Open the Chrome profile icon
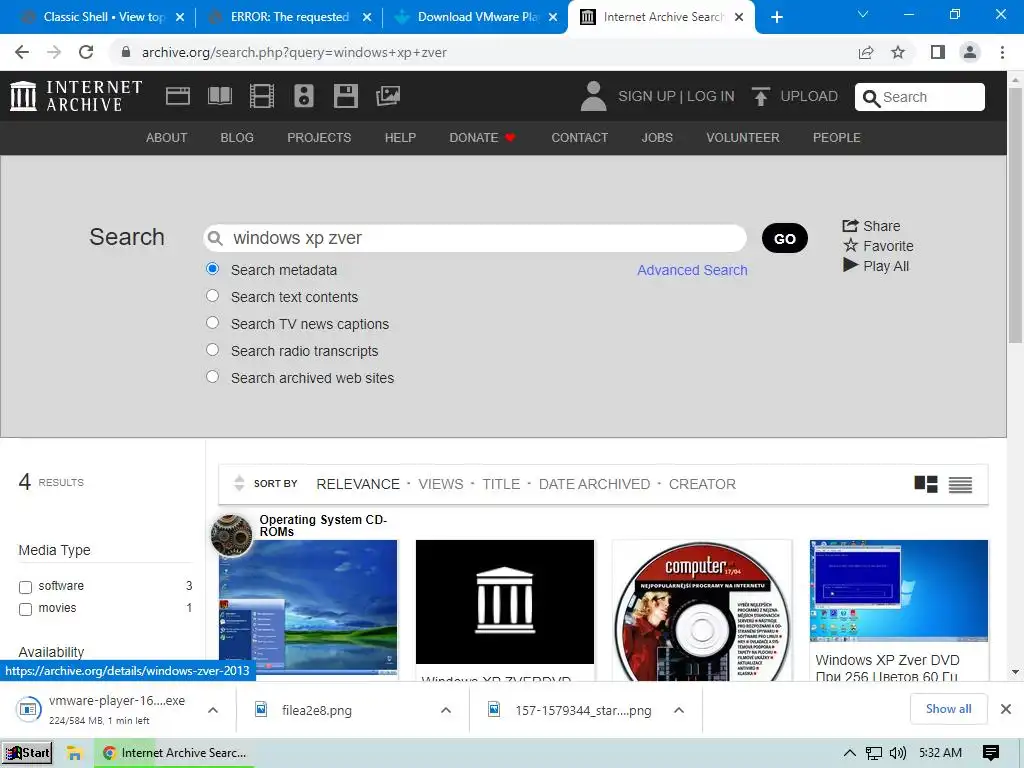 (970, 52)
